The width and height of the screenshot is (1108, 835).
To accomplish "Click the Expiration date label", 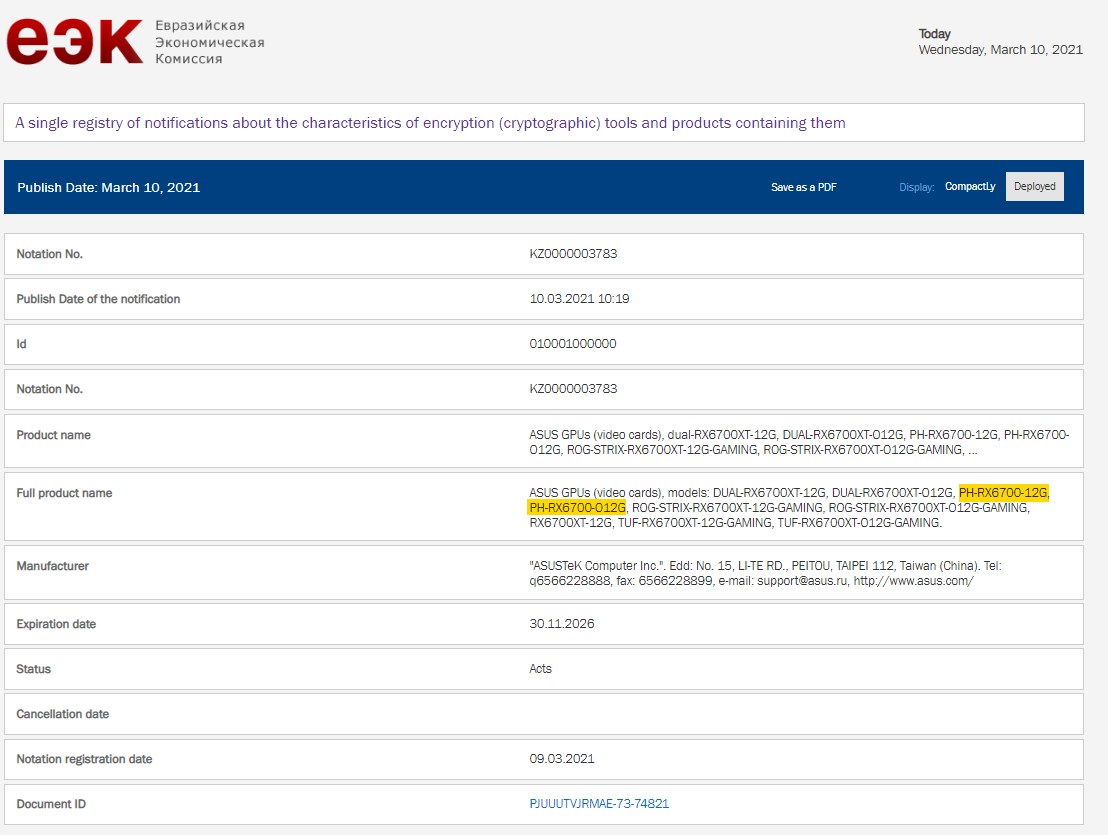I will (x=57, y=624).
